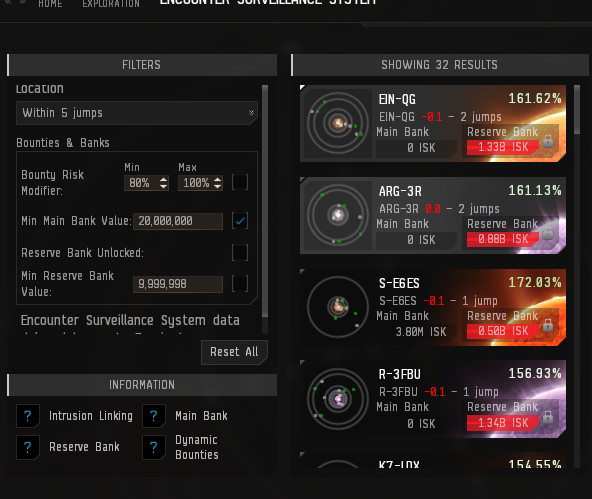Click the R-3FBU system name title
The image size is (592, 499).
(399, 374)
